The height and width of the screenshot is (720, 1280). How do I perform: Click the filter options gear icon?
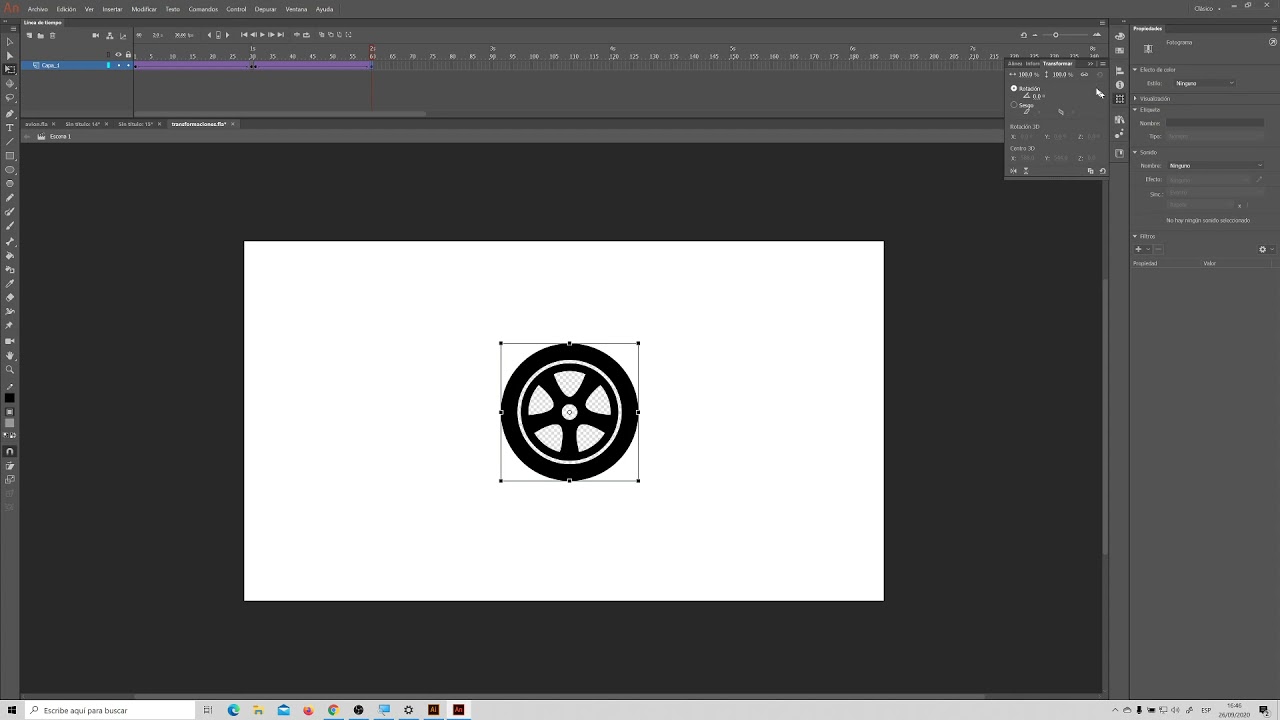[x=1262, y=249]
